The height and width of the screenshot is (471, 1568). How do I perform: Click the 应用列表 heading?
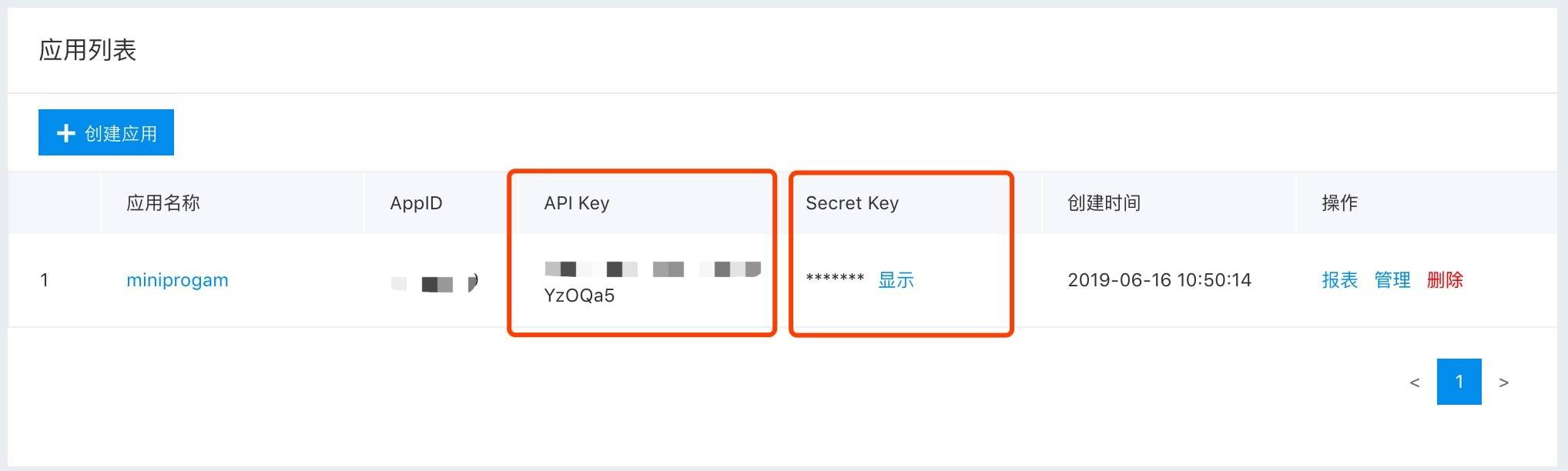click(x=88, y=50)
